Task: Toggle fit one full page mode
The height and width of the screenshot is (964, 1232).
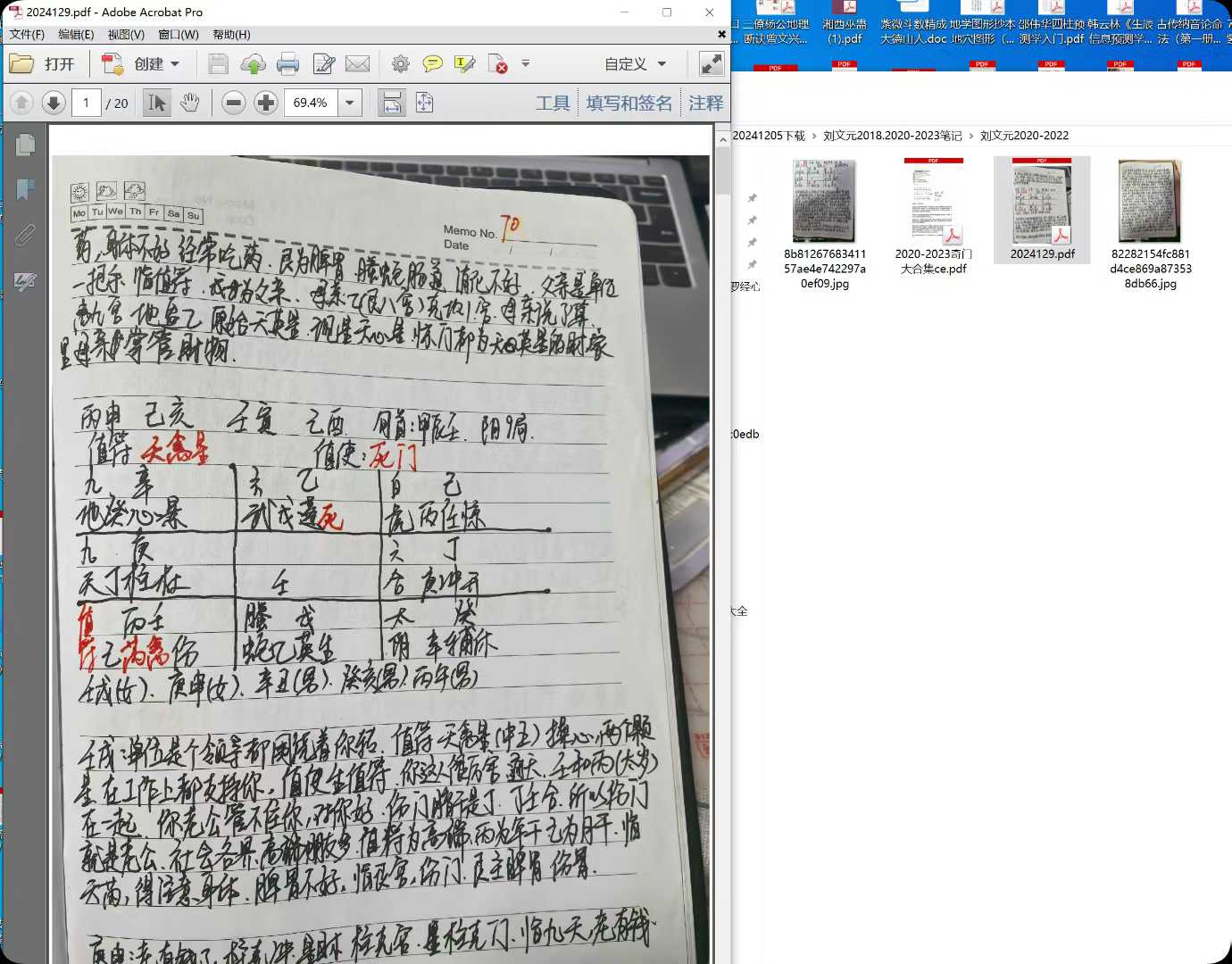Action: [425, 103]
